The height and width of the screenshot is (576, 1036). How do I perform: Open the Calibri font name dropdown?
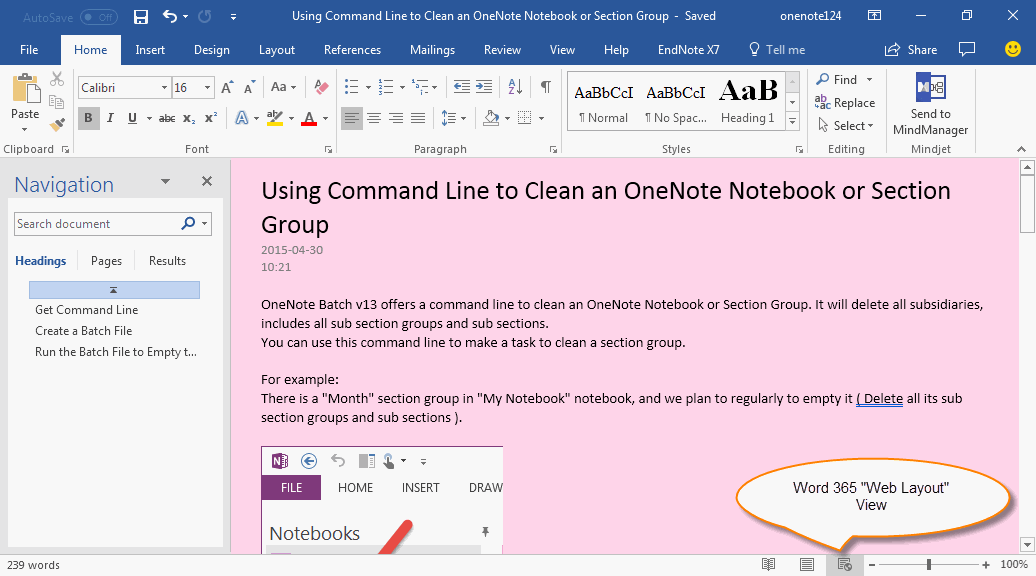click(x=165, y=87)
